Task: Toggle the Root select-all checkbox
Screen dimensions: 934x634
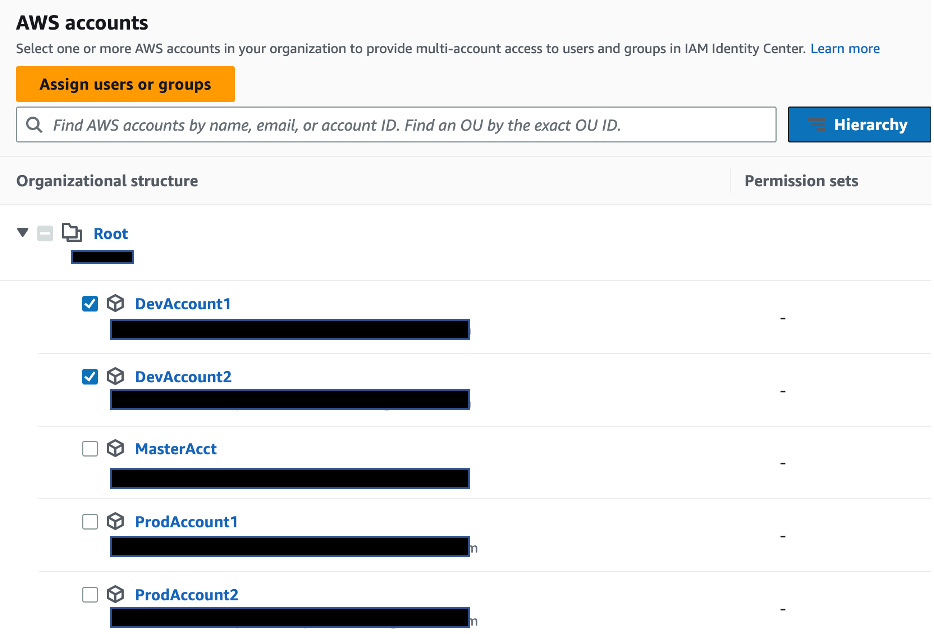Action: [x=45, y=233]
